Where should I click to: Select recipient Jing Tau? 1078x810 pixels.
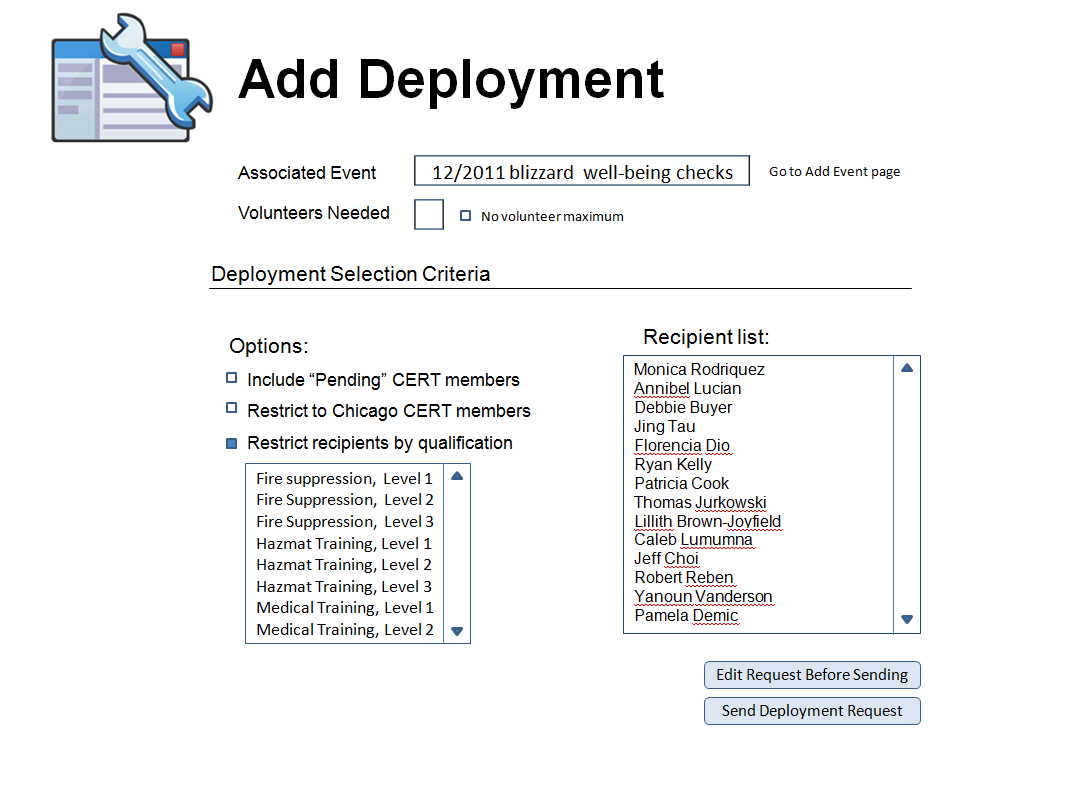pos(665,427)
